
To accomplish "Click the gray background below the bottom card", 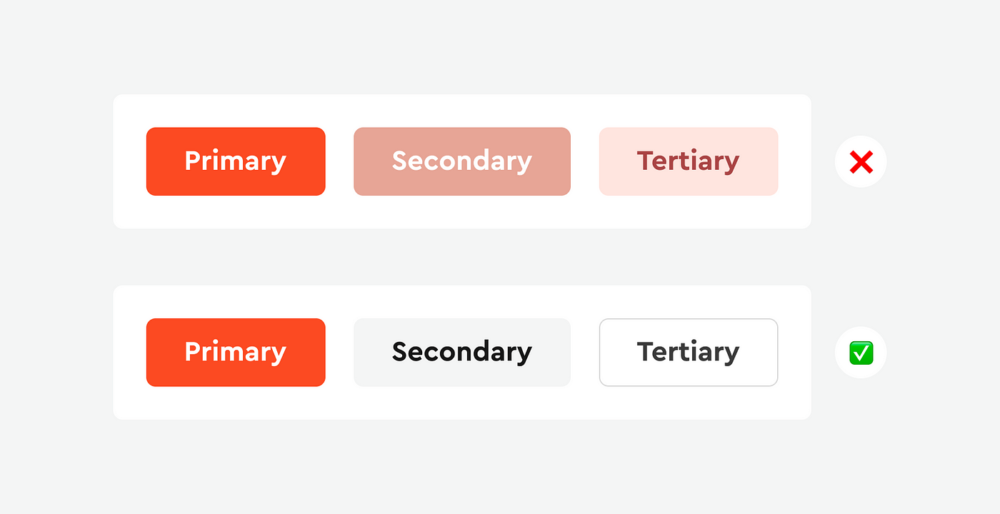I will coord(462,465).
